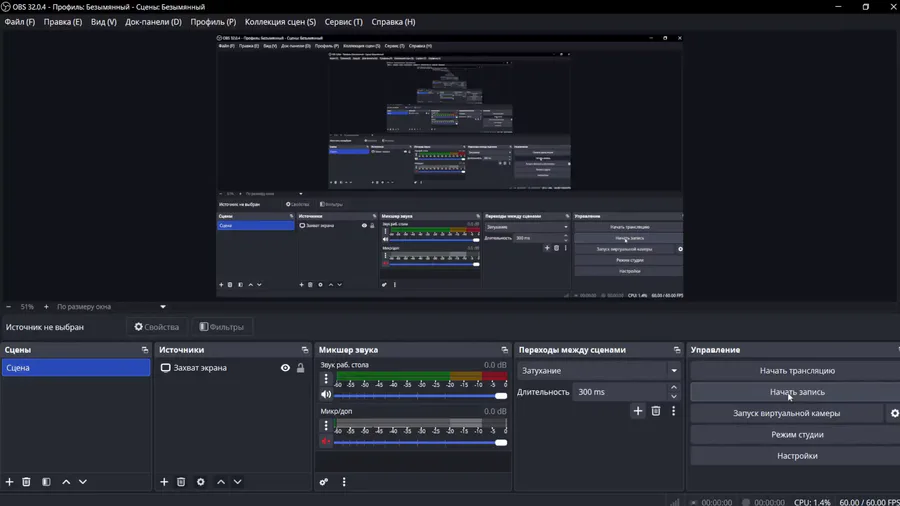This screenshot has height=506, width=900.
Task: Move source down in Sources panel
Action: pyautogui.click(x=237, y=482)
